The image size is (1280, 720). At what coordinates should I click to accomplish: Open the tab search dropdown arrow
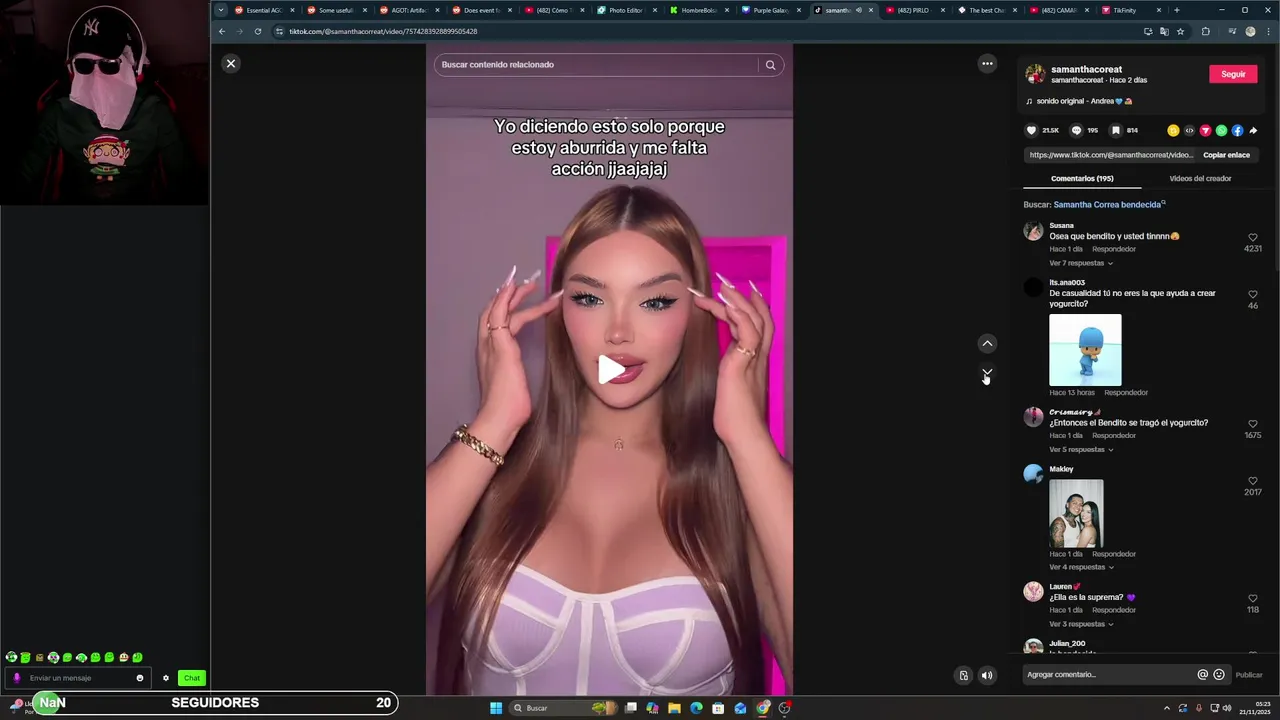point(221,10)
